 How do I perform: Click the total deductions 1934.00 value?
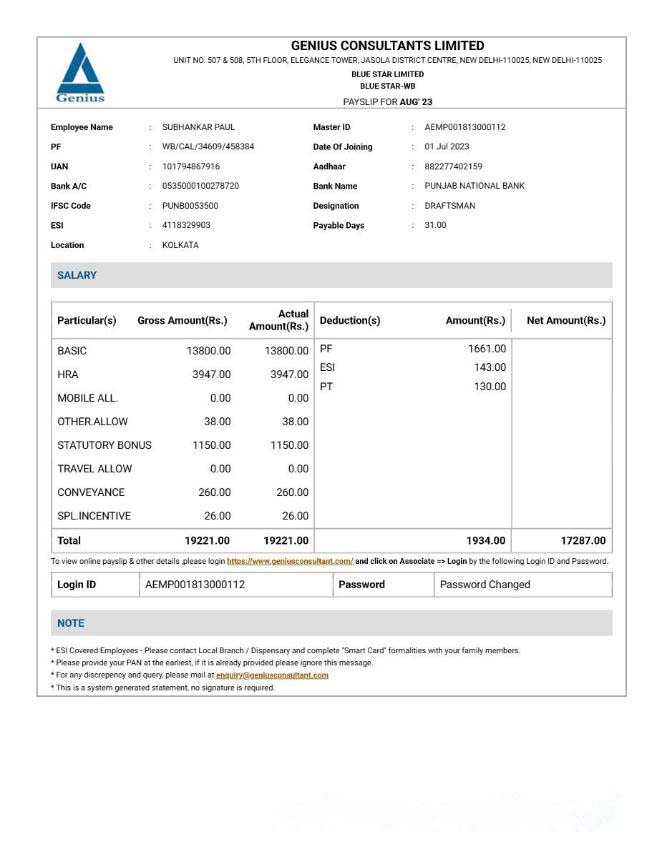(x=485, y=541)
